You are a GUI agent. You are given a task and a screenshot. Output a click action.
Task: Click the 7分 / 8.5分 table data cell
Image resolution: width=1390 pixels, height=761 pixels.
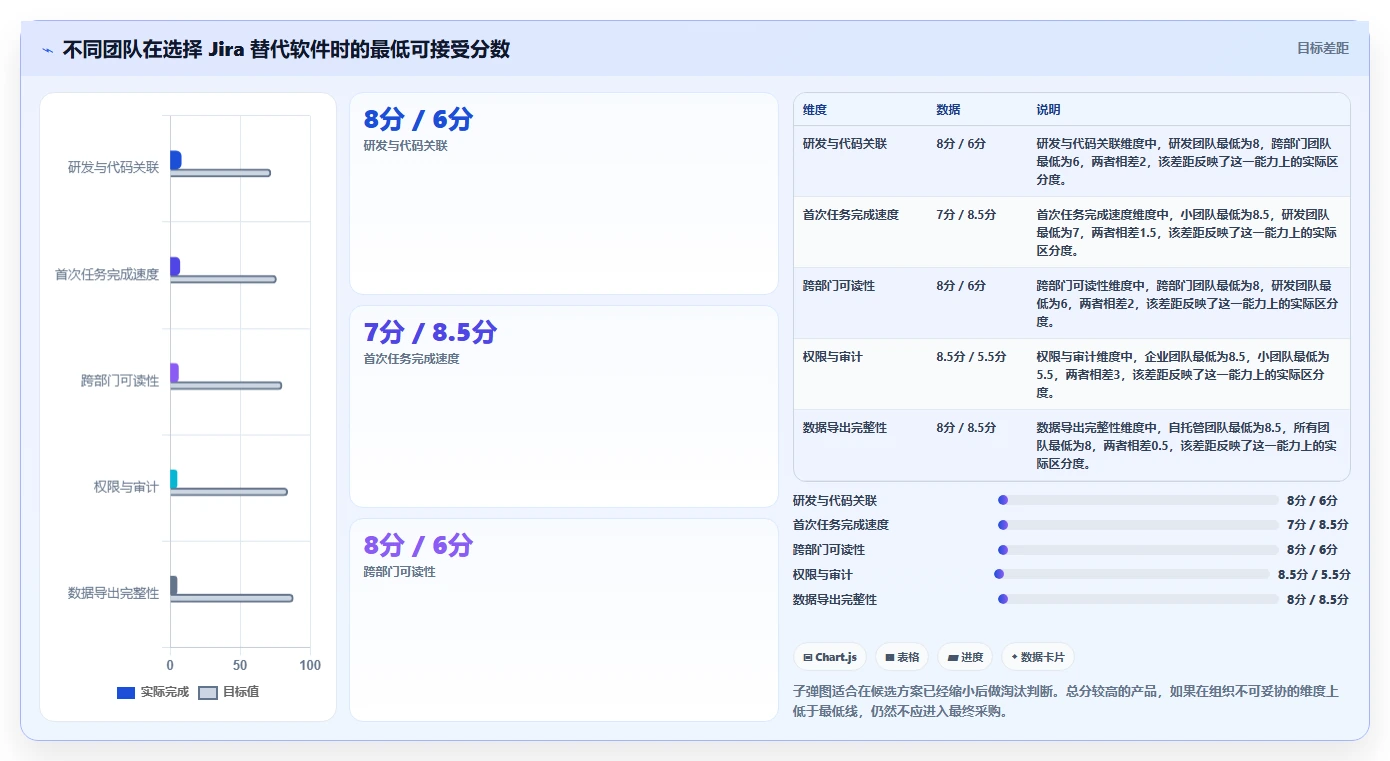966,215
